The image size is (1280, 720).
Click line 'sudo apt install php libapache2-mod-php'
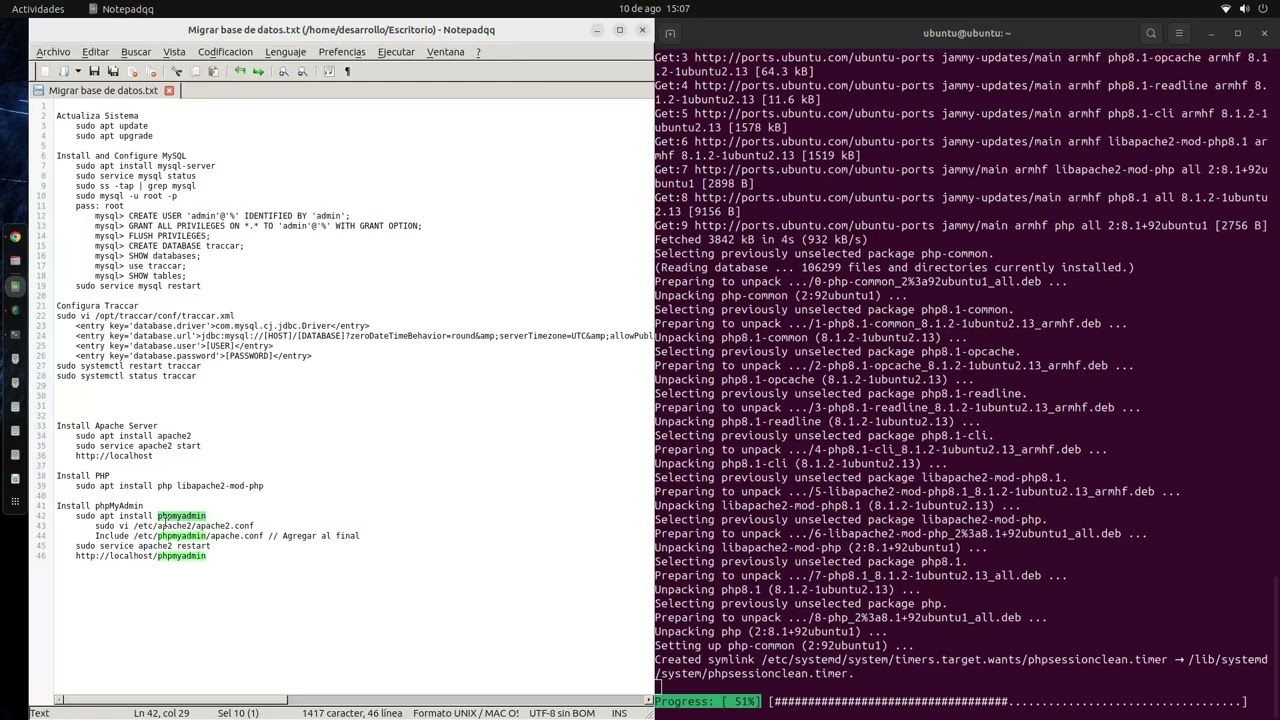click(169, 486)
